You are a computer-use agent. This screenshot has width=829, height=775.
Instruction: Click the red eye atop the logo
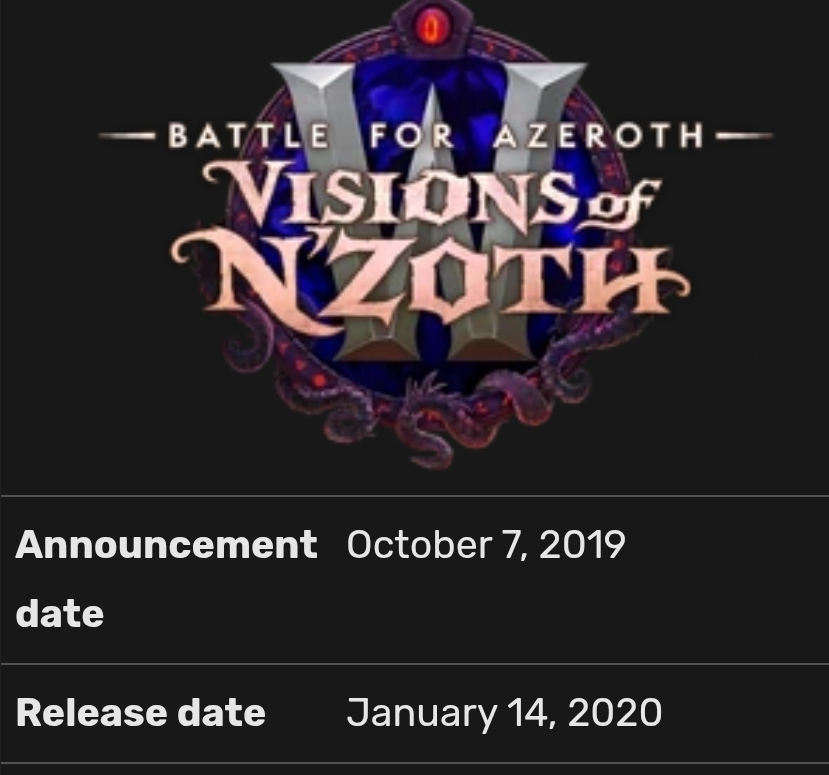pos(432,28)
